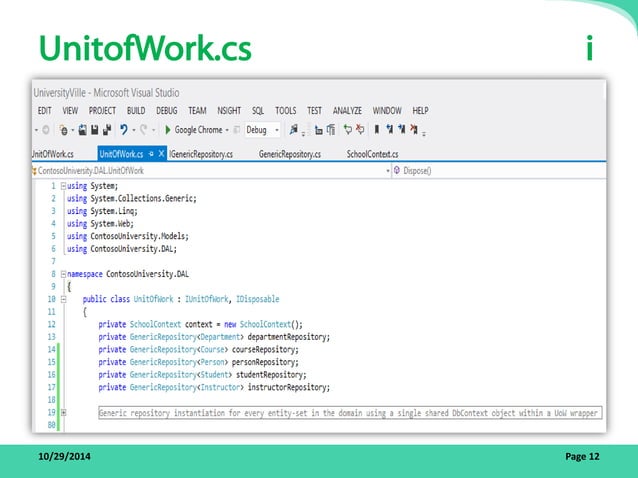Screen dimensions: 638x478
Task: Click the Undo arrow icon
Action: [124, 130]
